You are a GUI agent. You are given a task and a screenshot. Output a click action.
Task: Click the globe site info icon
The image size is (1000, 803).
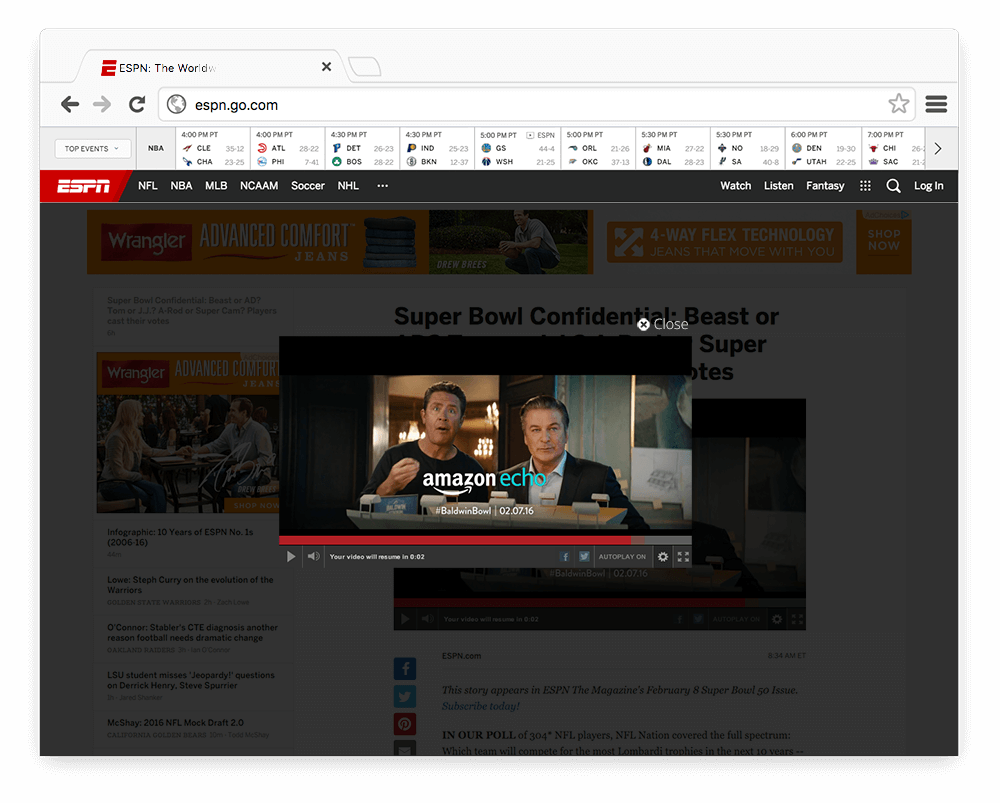coord(176,104)
